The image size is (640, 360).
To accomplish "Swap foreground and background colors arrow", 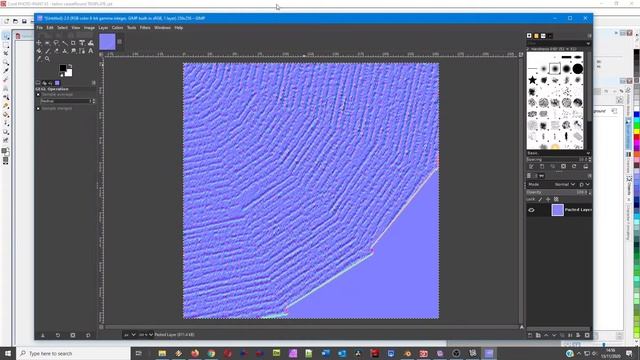I will [70, 66].
